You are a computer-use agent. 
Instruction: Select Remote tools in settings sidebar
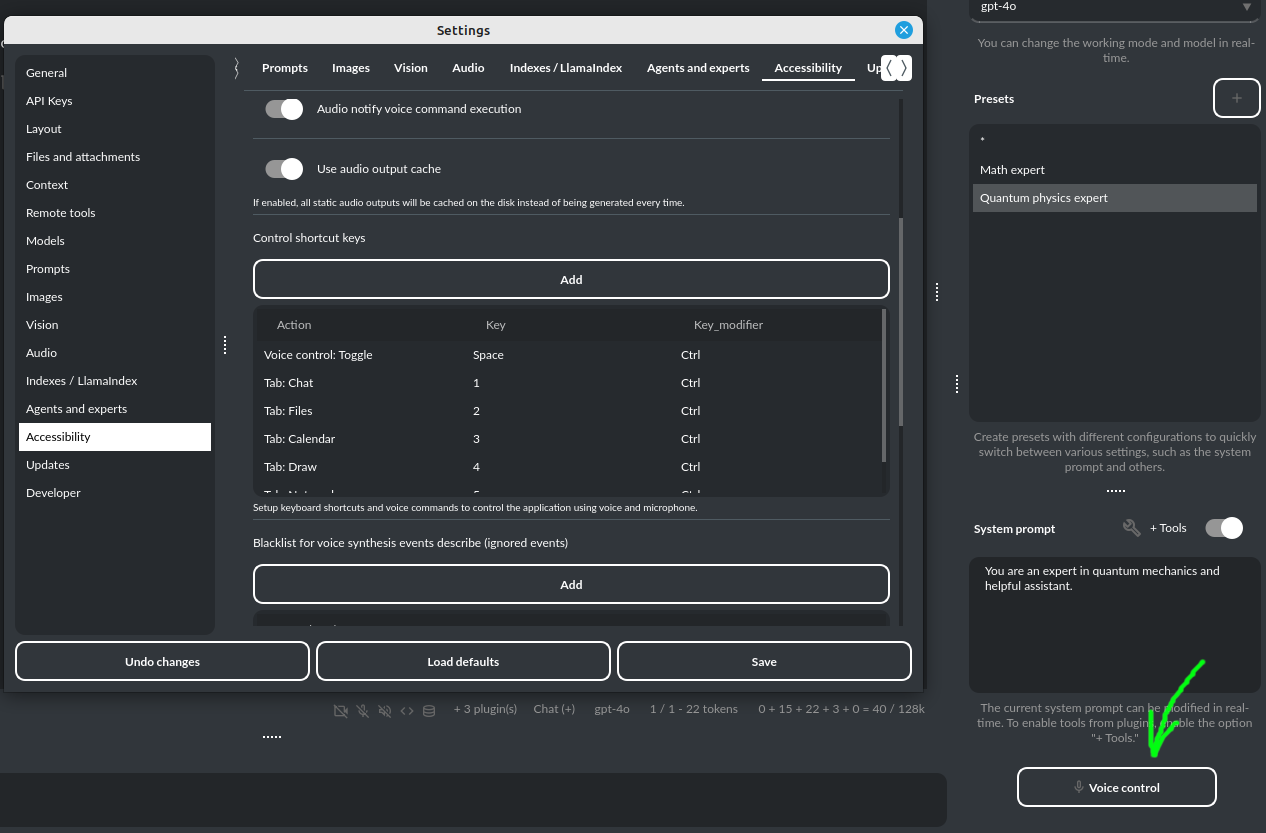pyautogui.click(x=61, y=213)
